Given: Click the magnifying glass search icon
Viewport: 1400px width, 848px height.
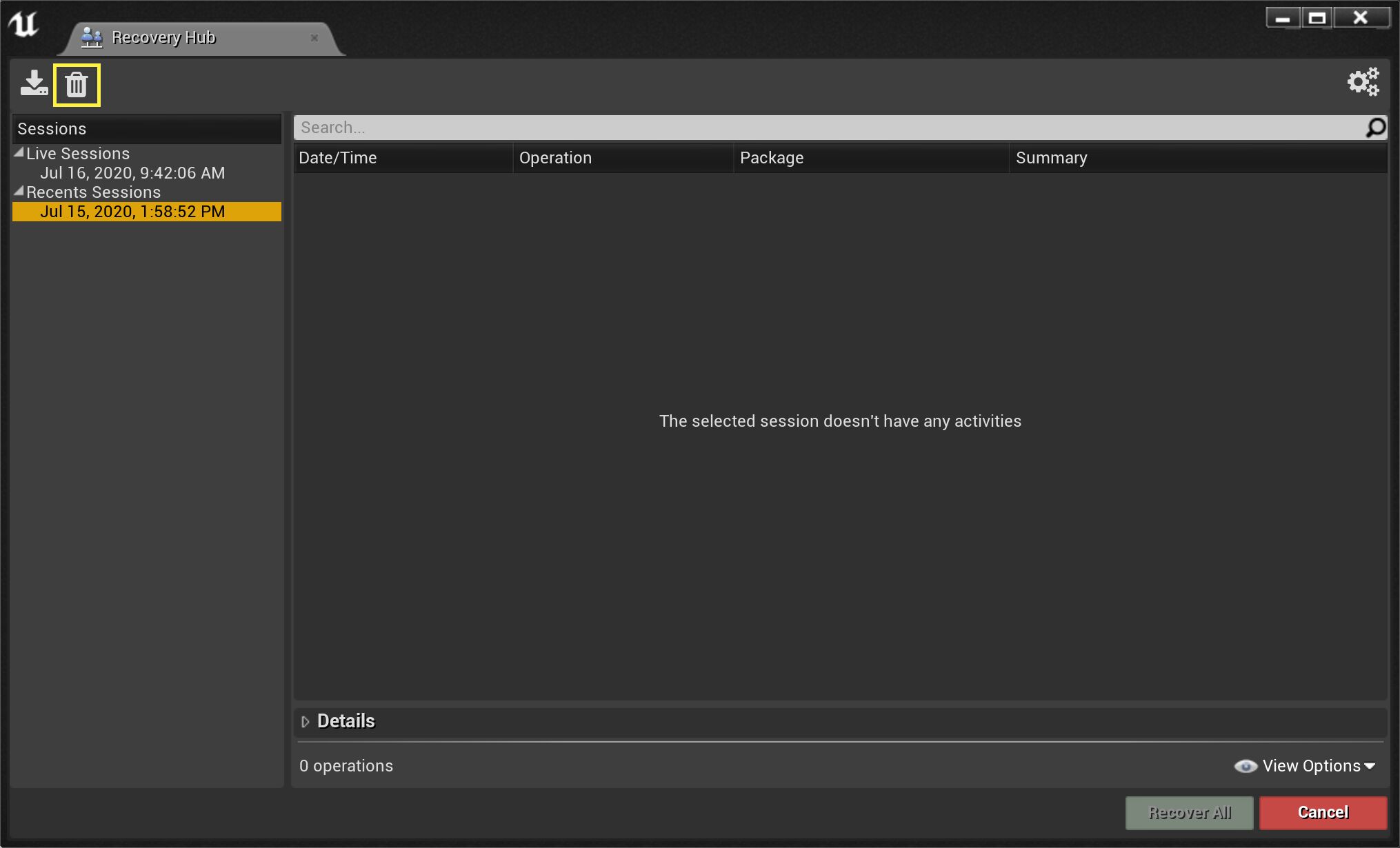Looking at the screenshot, I should click(1375, 128).
